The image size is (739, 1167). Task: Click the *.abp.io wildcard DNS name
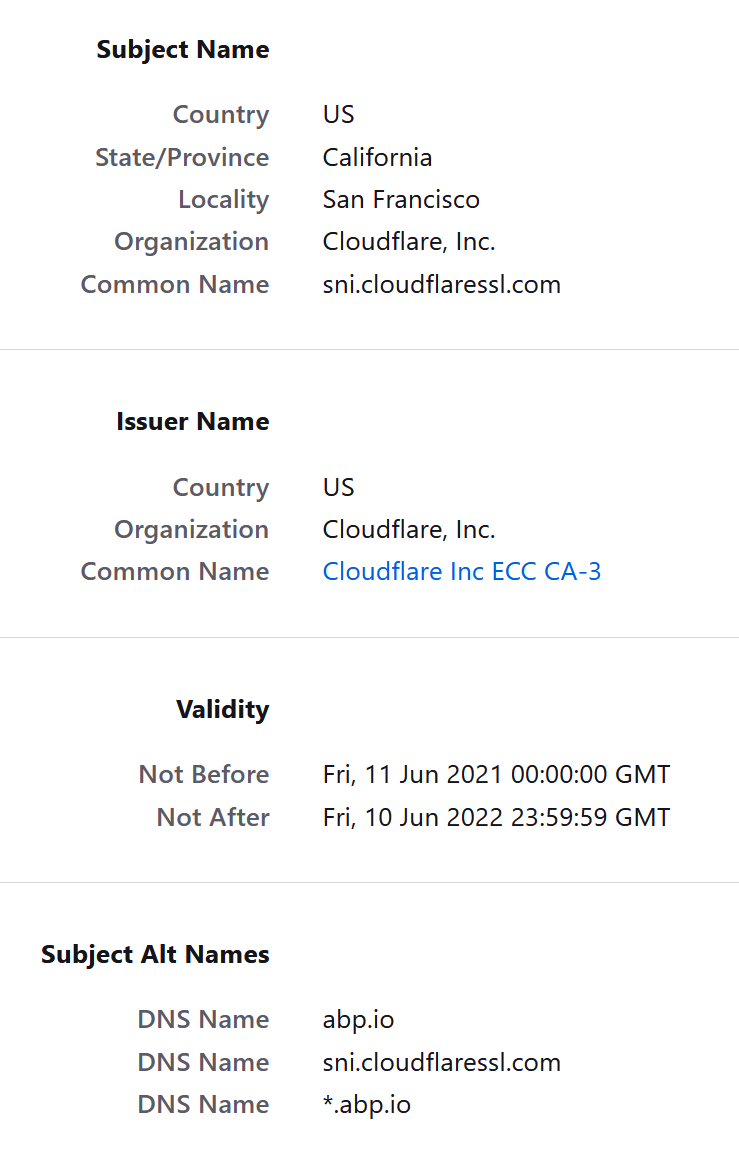pos(366,1105)
